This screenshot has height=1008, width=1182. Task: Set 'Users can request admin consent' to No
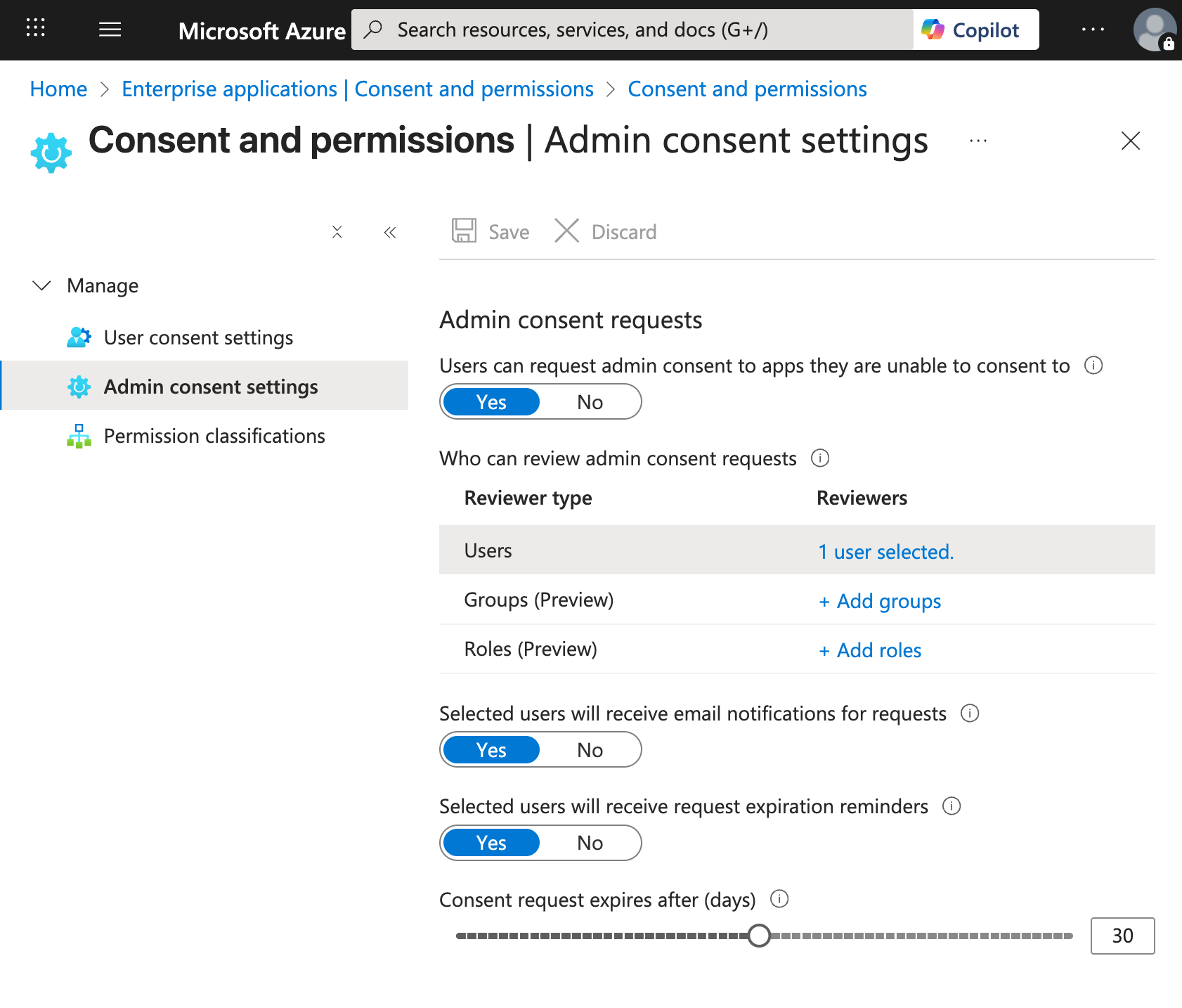click(x=590, y=401)
